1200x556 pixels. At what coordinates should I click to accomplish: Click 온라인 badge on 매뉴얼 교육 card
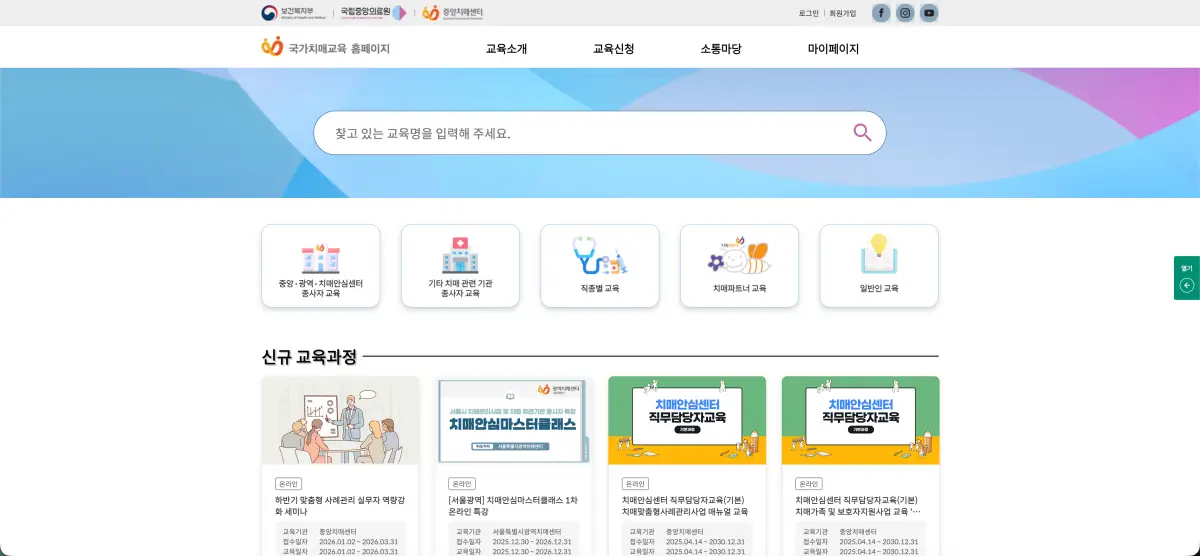point(635,483)
